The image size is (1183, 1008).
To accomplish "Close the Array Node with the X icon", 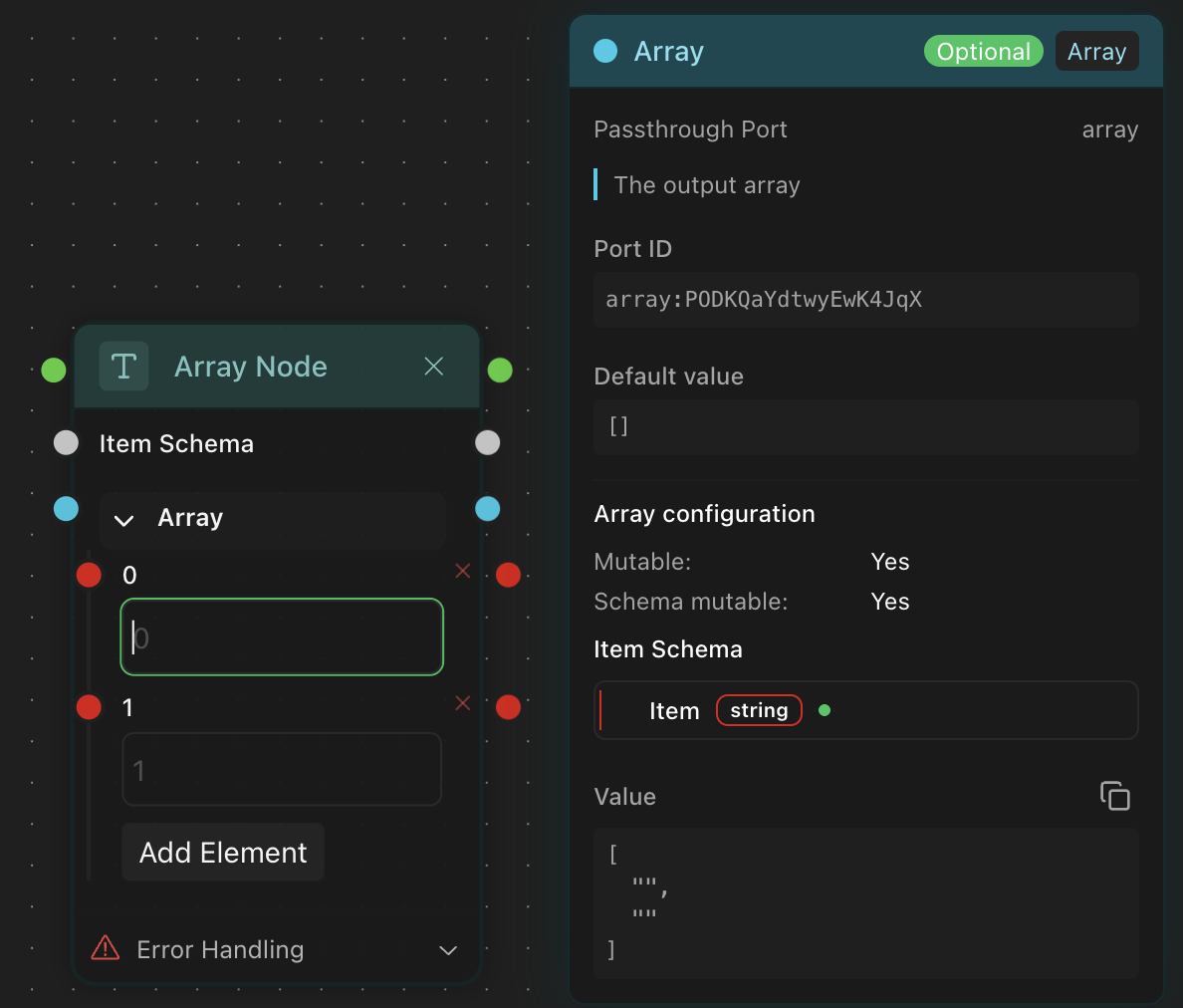I will [x=434, y=367].
